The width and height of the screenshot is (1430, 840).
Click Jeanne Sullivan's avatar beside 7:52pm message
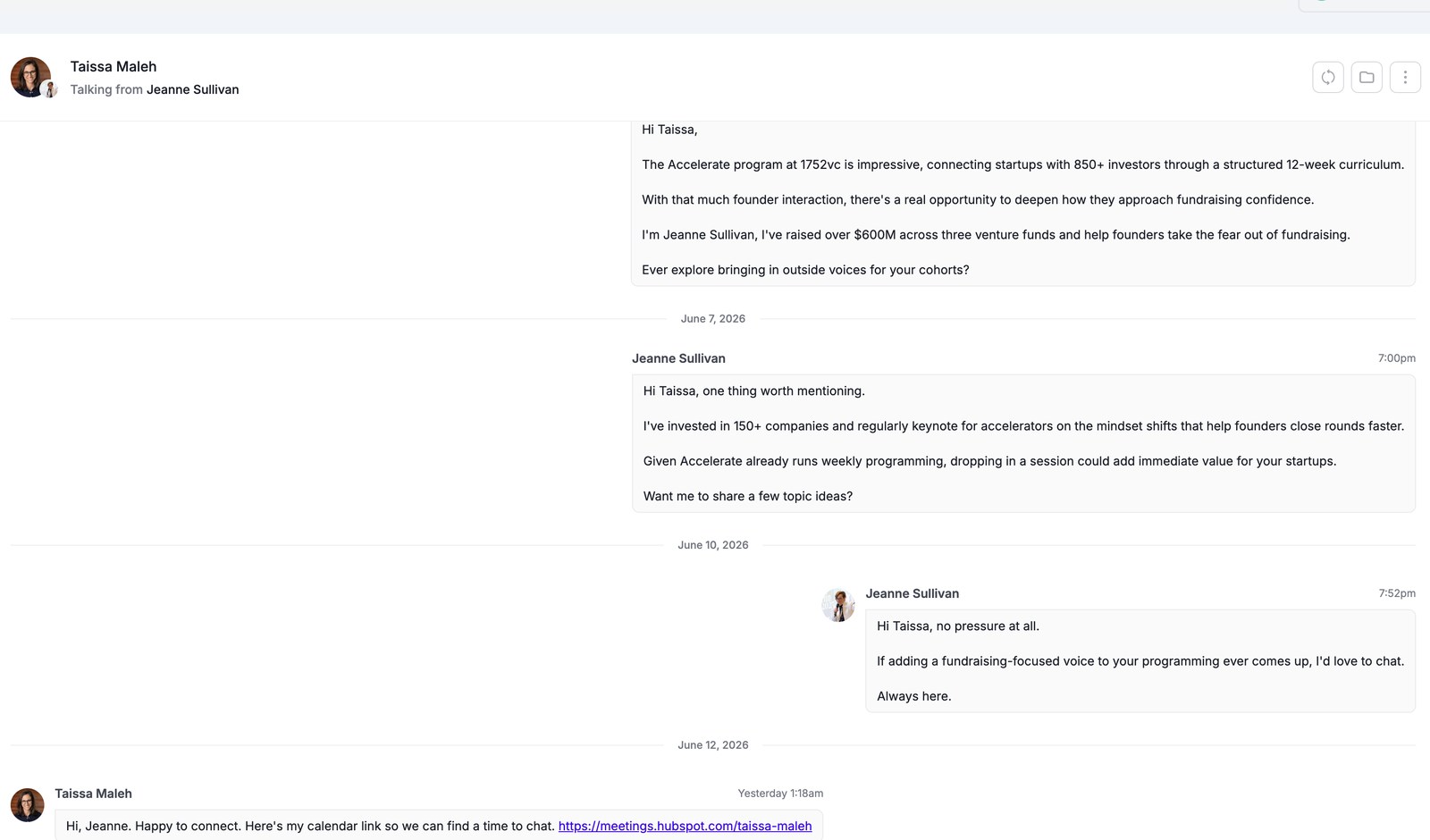tap(838, 605)
